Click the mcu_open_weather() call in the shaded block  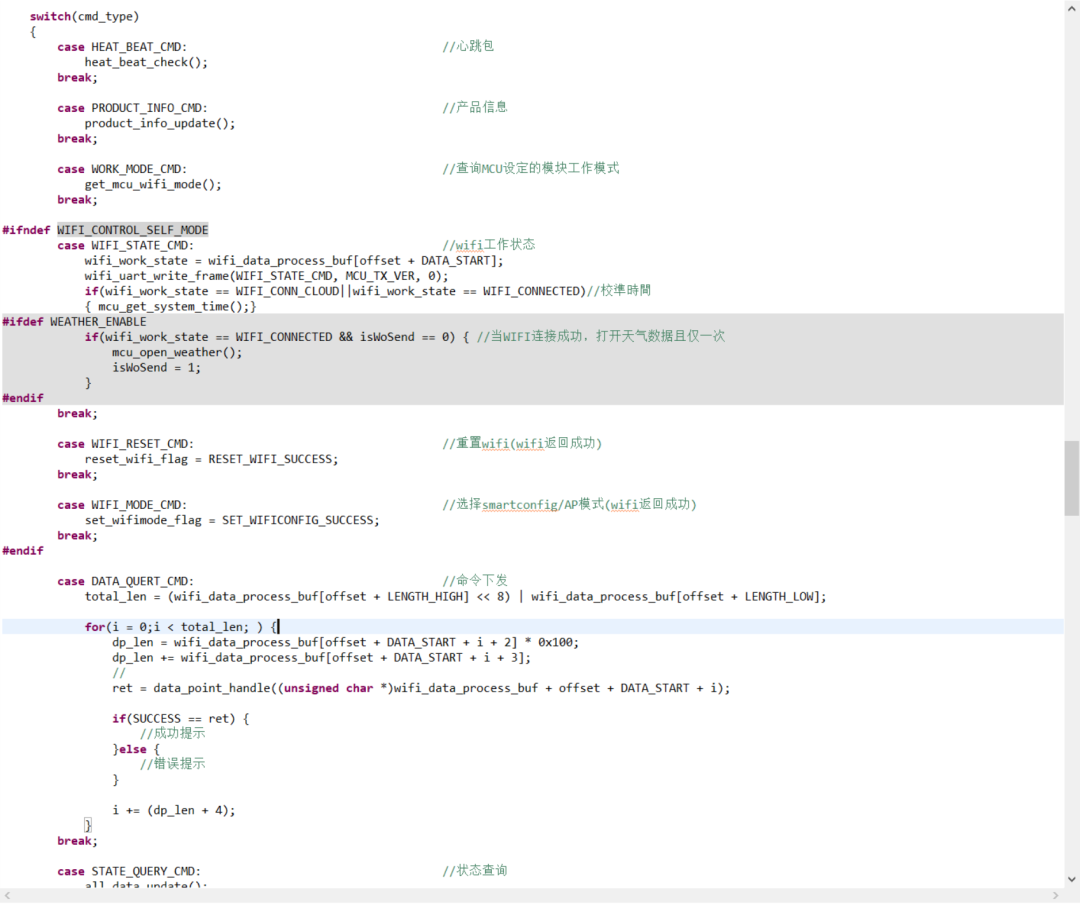point(176,351)
